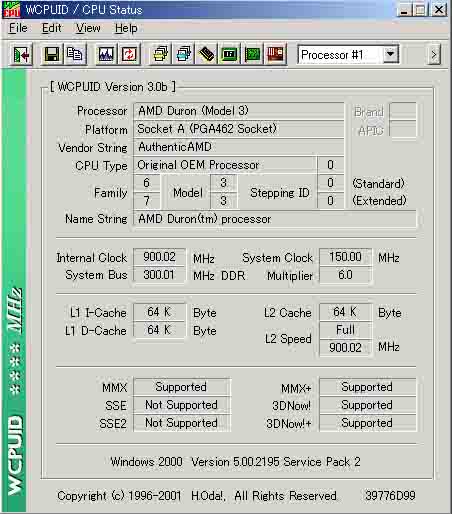Screen dimensions: 452x514
Task: Open the View menu
Action: click(x=88, y=28)
